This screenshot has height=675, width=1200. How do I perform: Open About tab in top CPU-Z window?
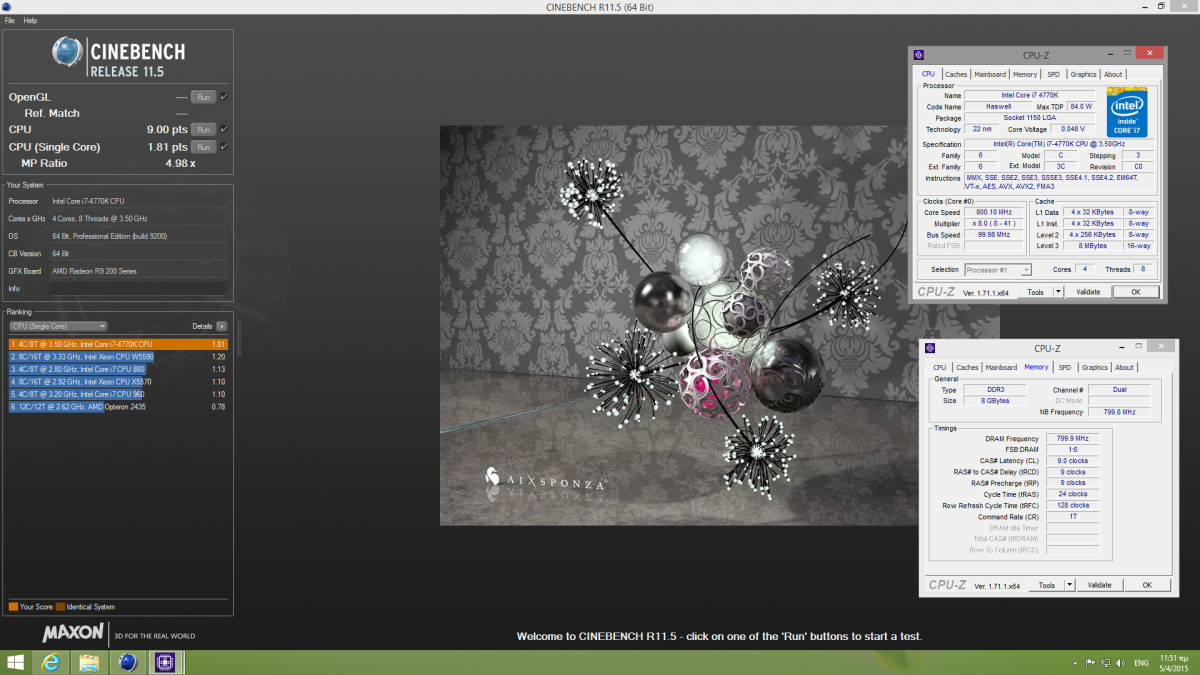click(1113, 74)
